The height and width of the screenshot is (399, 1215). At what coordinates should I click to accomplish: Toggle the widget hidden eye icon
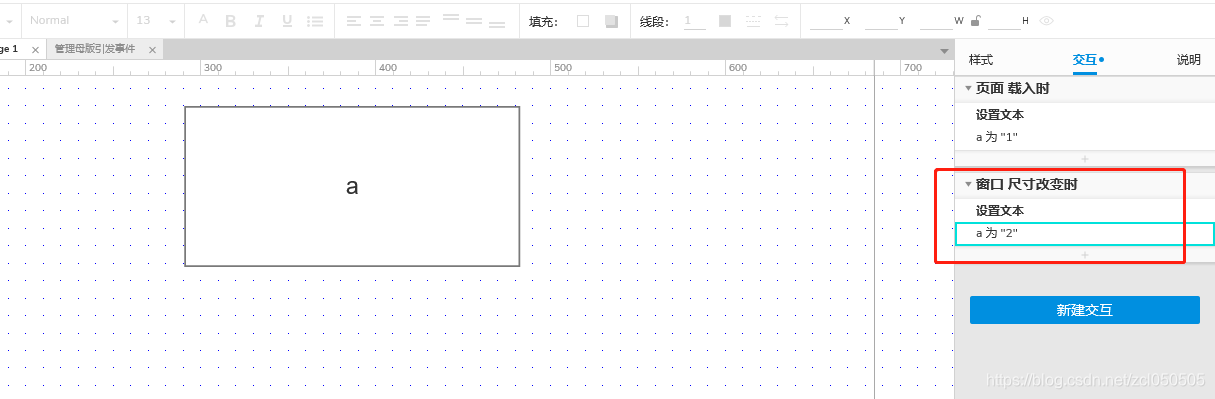[x=1046, y=20]
